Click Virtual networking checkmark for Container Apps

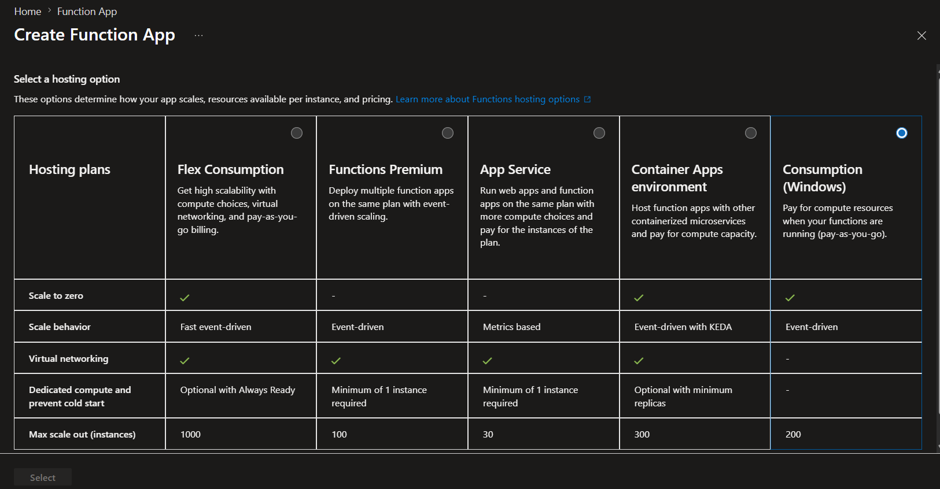(639, 360)
